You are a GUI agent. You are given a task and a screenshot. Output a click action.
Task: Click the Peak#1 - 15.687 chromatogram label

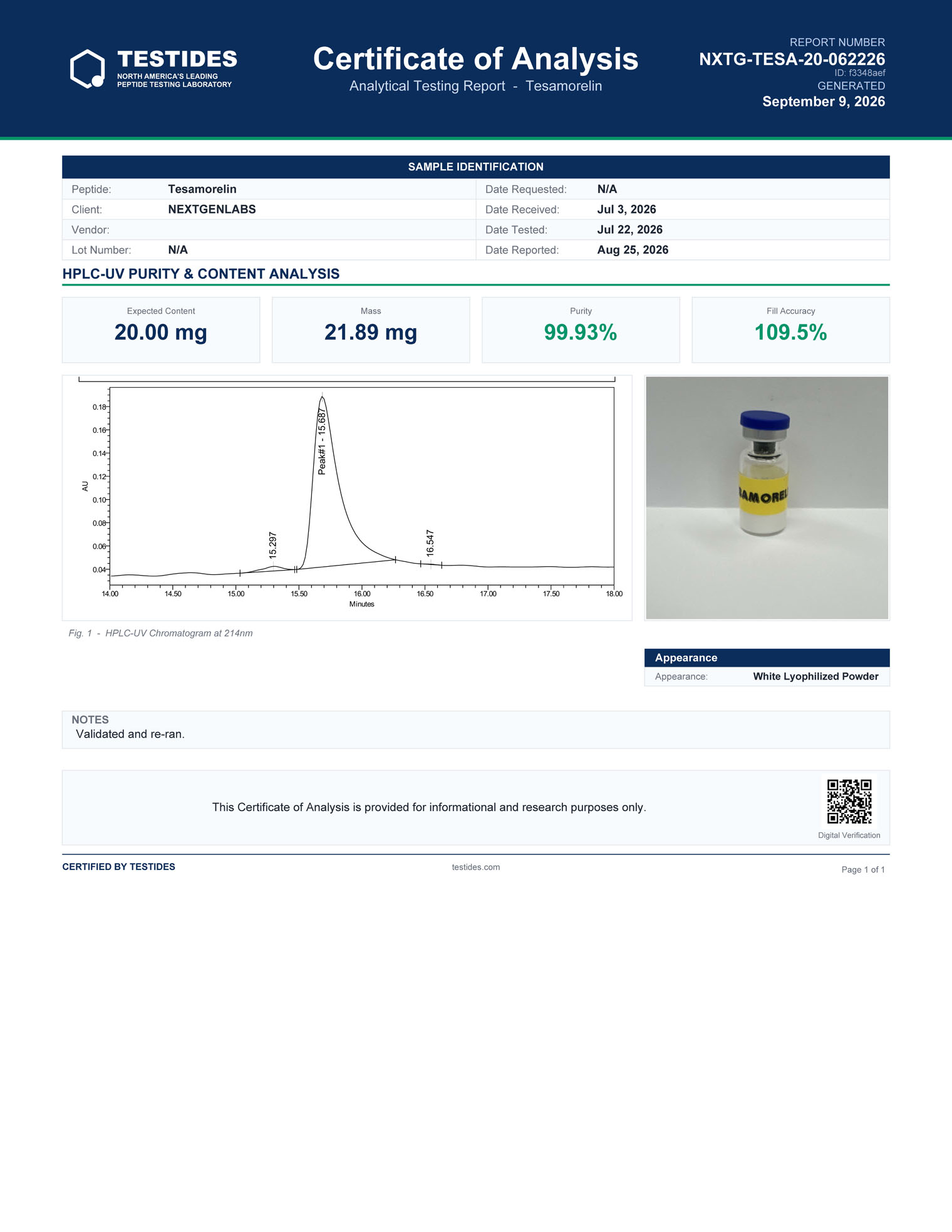tap(322, 442)
